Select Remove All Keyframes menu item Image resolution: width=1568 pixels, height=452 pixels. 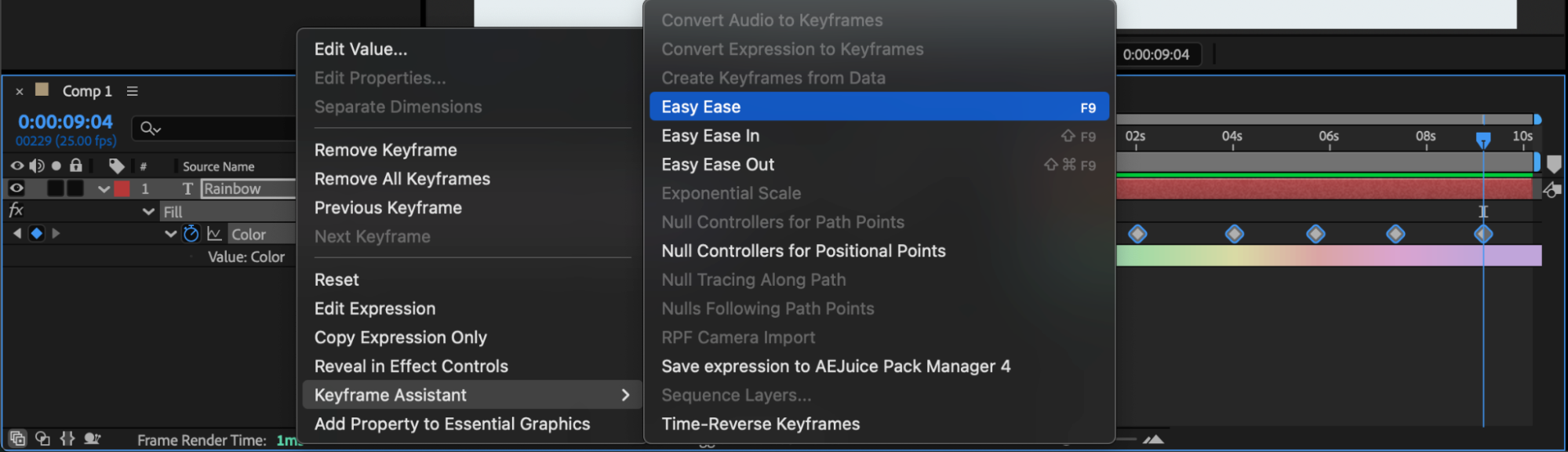[x=402, y=179]
